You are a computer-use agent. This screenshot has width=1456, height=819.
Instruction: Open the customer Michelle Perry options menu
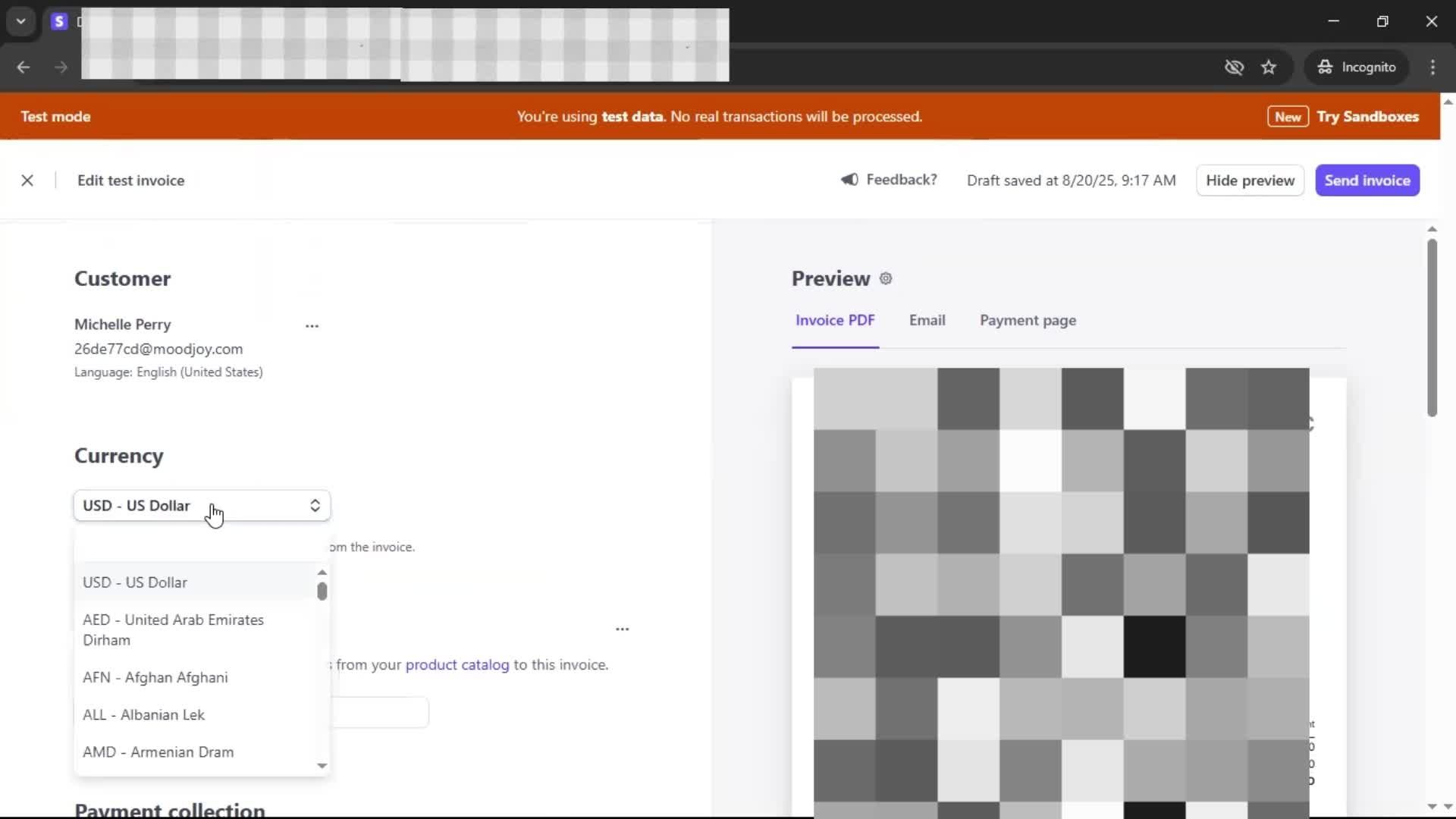(312, 326)
